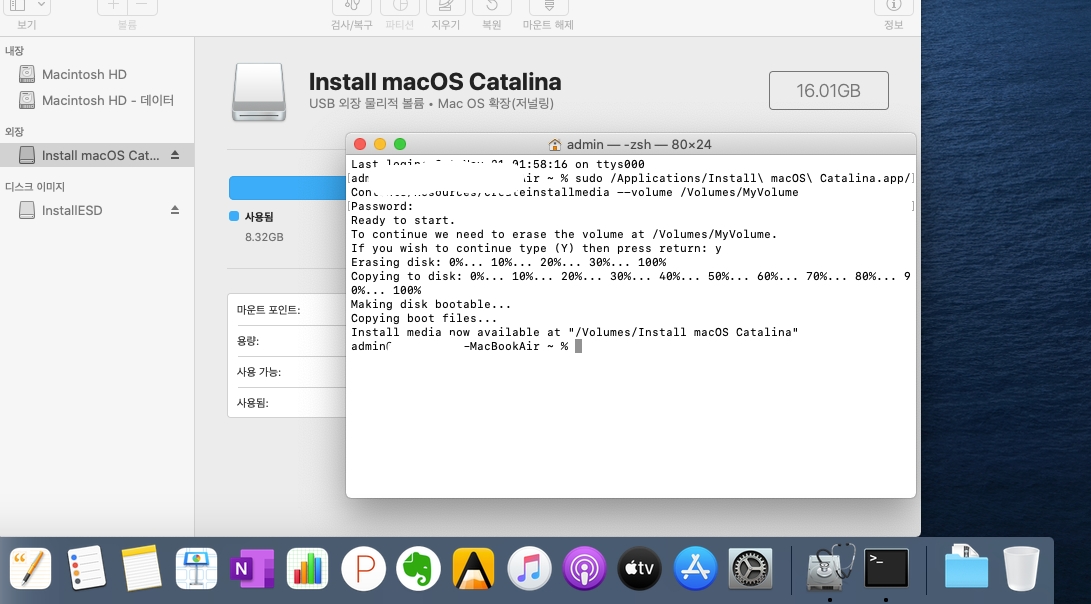Image resolution: width=1091 pixels, height=604 pixels.
Task: Click the 사용됨 info row in table
Action: tap(287, 402)
